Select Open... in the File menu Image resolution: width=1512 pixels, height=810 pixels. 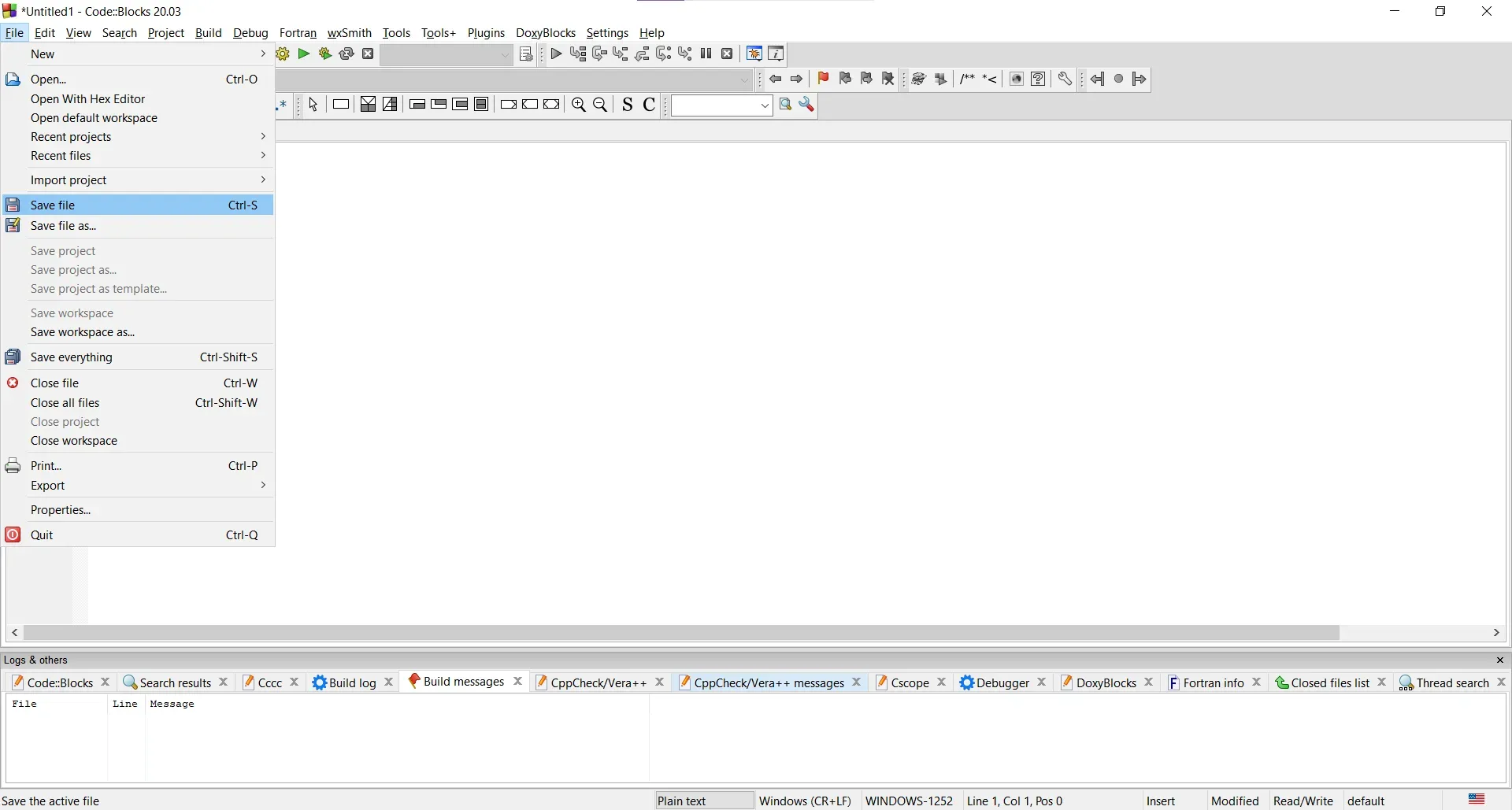pyautogui.click(x=139, y=80)
